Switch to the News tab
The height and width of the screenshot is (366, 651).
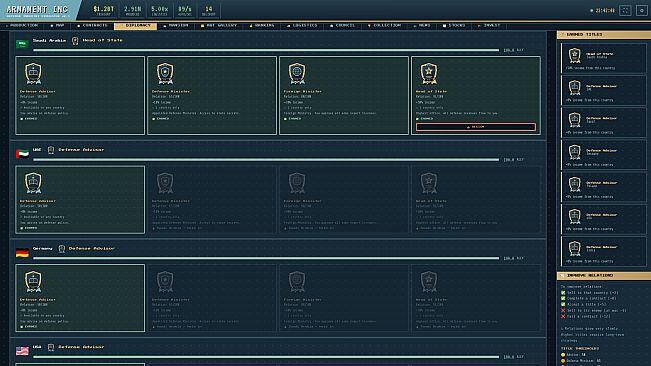tap(422, 26)
